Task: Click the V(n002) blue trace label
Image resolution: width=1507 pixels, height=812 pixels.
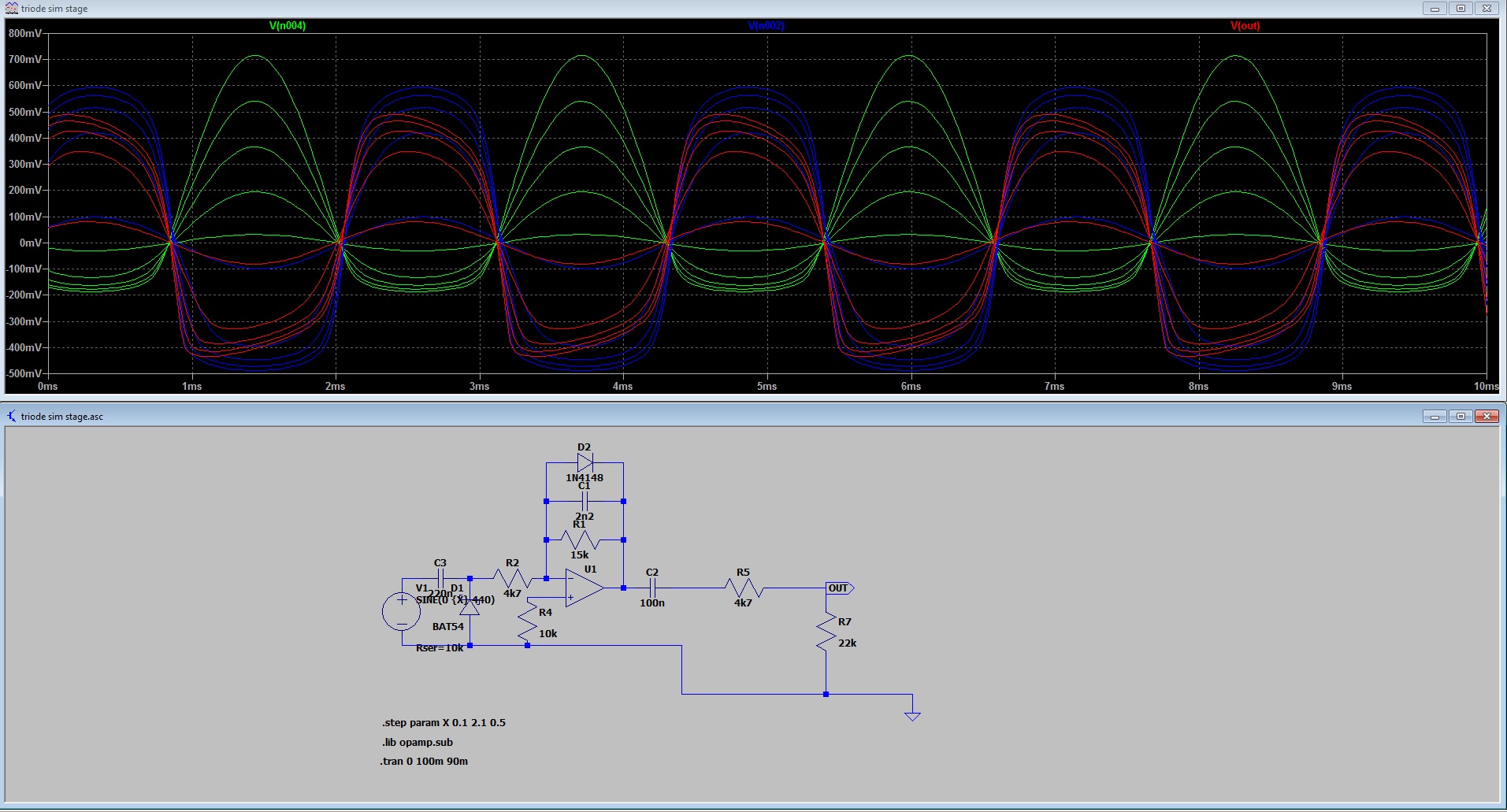Action: 766,26
